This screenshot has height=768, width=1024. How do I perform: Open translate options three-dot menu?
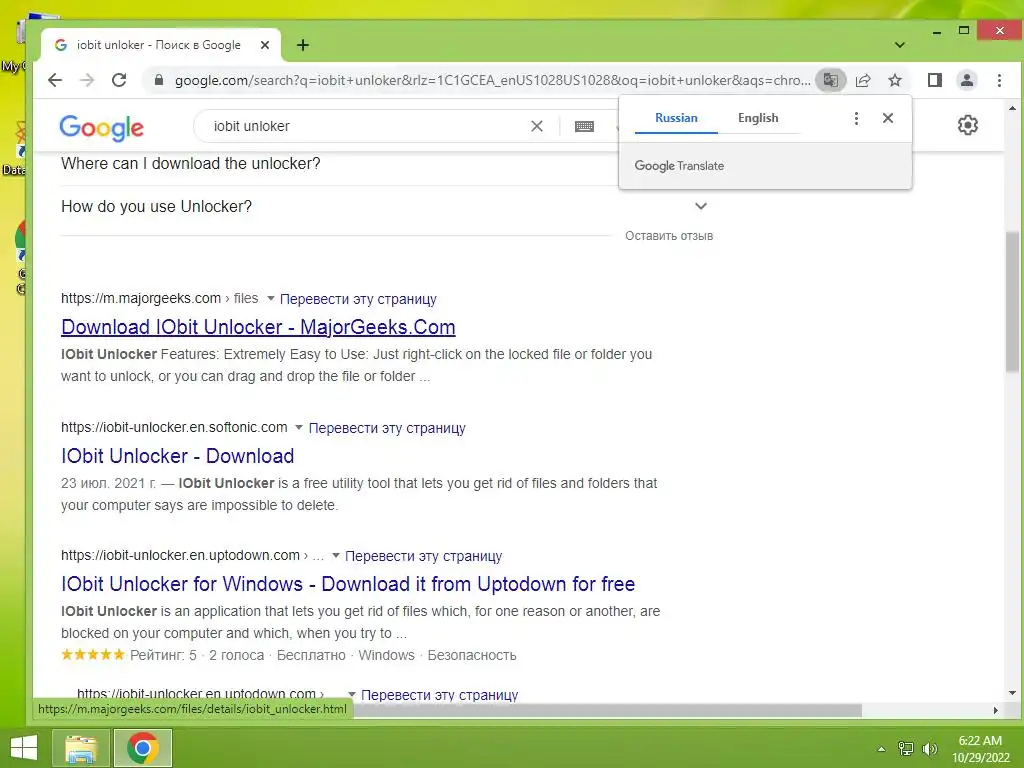pyautogui.click(x=856, y=118)
